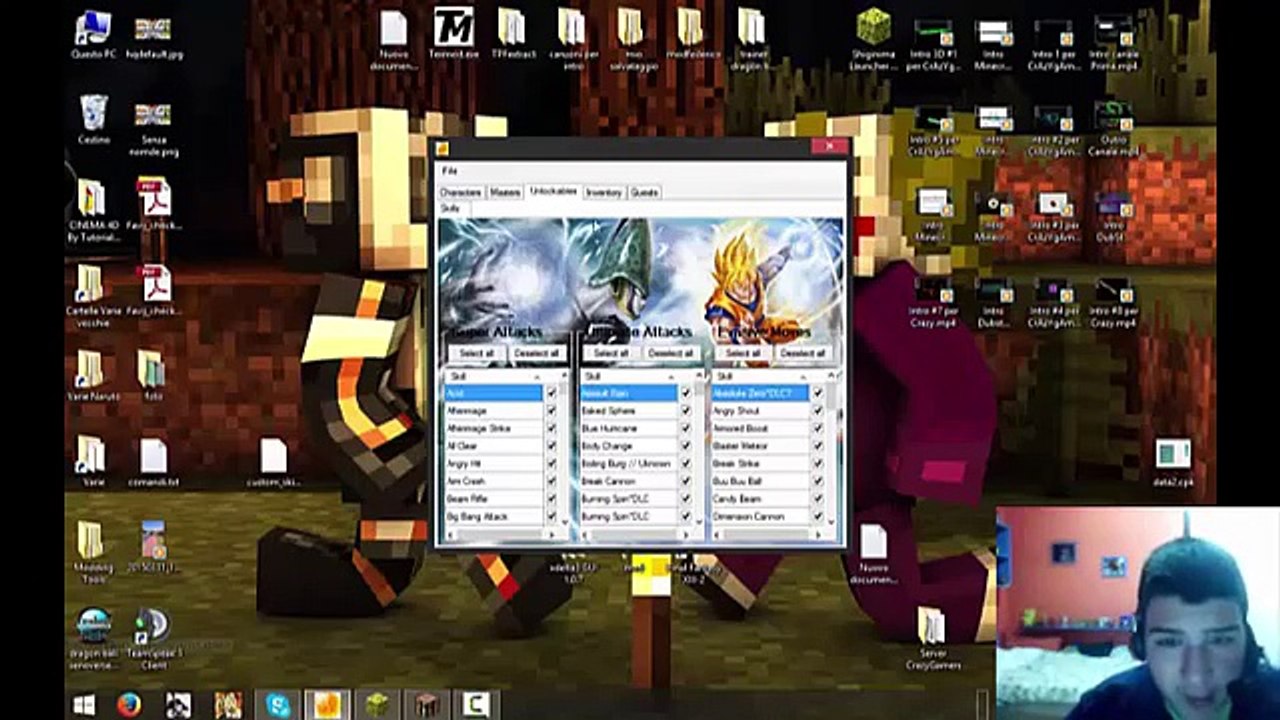Open Questo PC desktop icon
1280x720 pixels.
coord(93,36)
